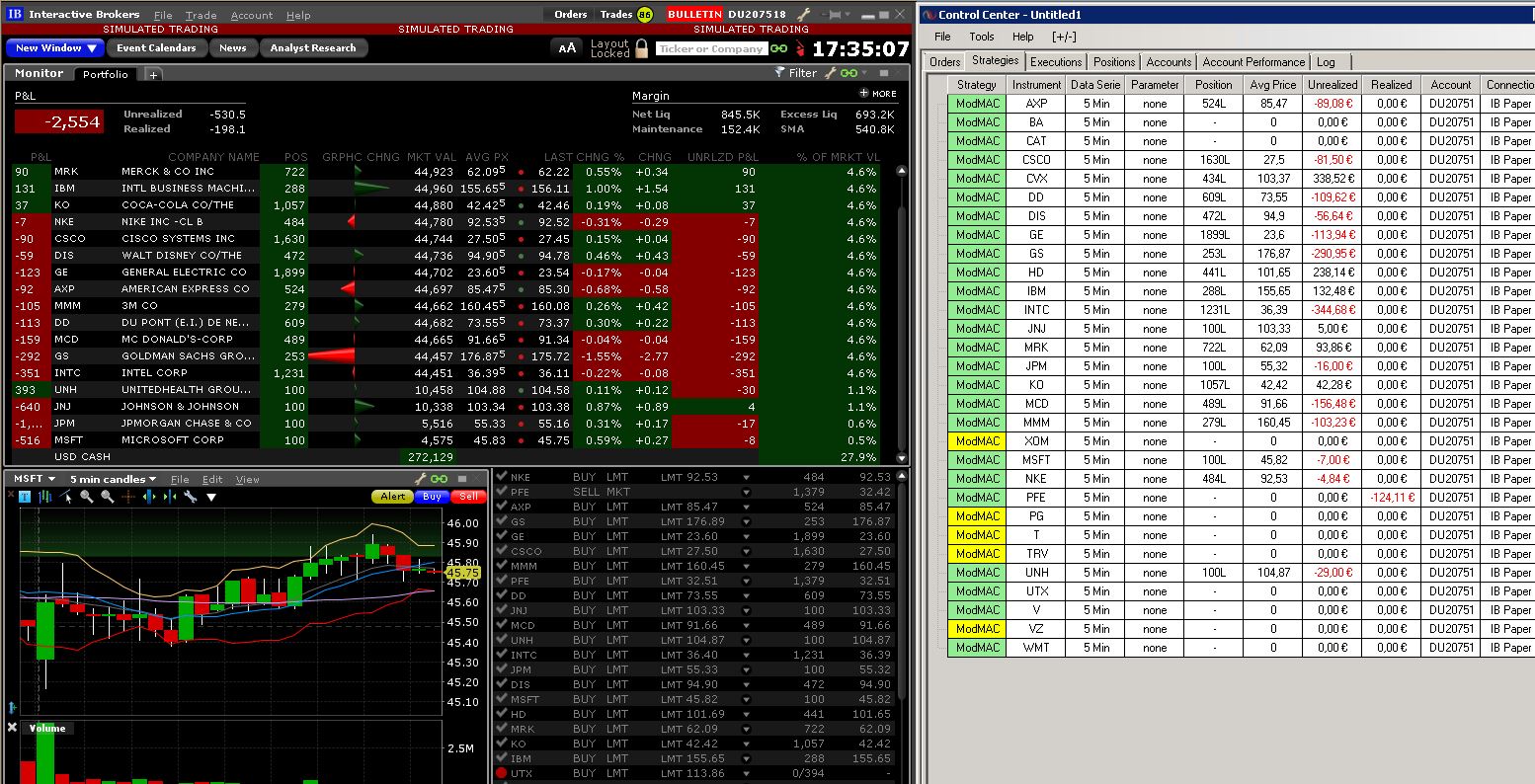Image resolution: width=1535 pixels, height=784 pixels.
Task: Expand the price dropdown for GS order
Action: point(747,522)
